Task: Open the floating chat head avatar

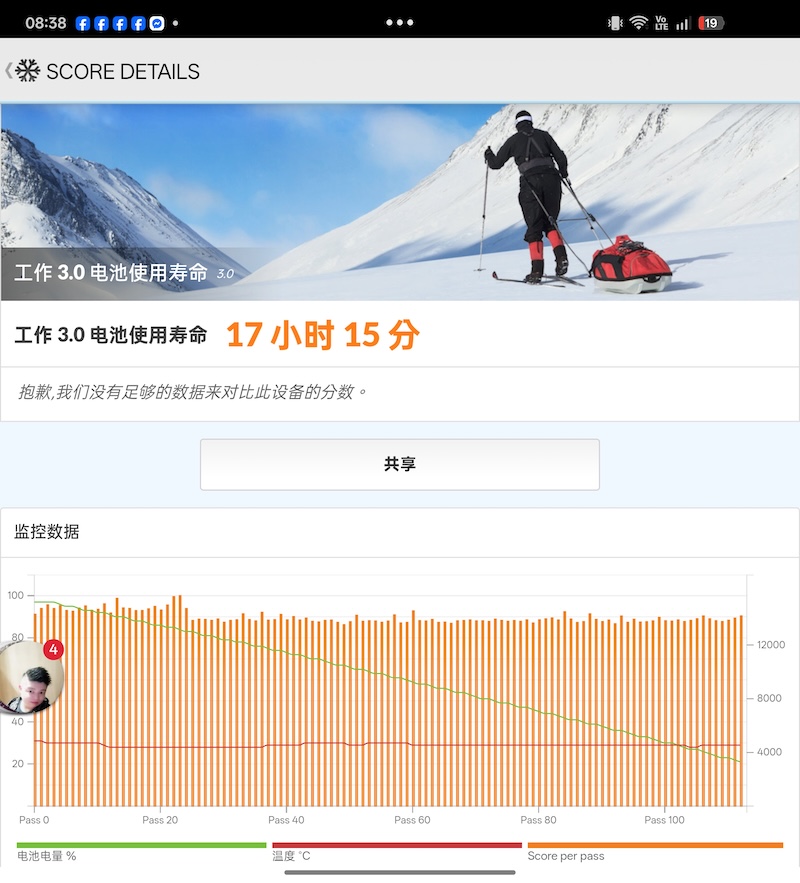Action: tap(31, 676)
